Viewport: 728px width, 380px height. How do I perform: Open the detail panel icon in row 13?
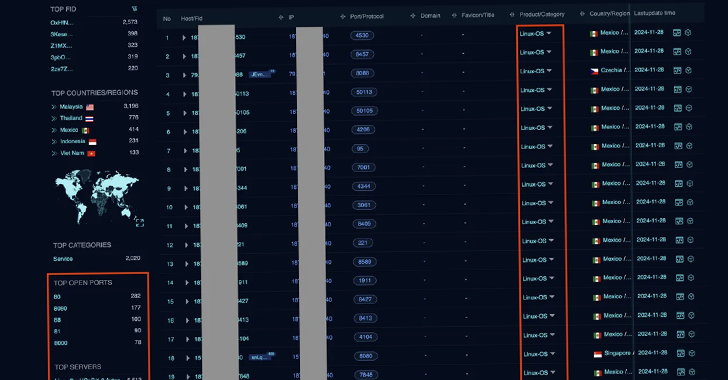[x=679, y=259]
